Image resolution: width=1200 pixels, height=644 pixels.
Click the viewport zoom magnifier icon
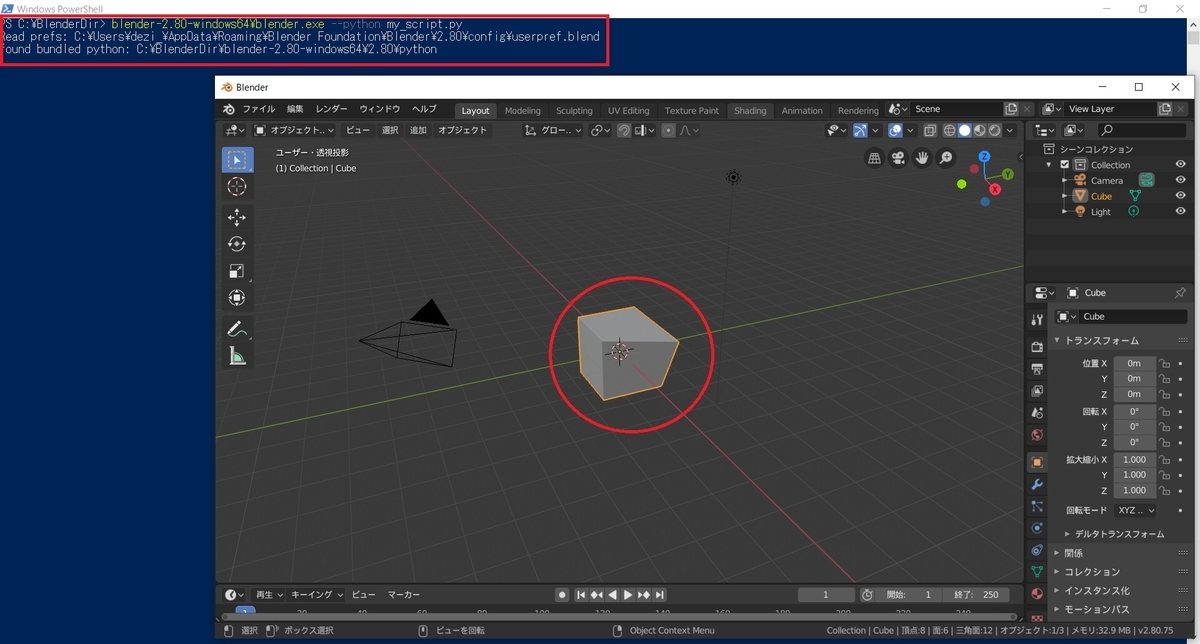(x=945, y=157)
